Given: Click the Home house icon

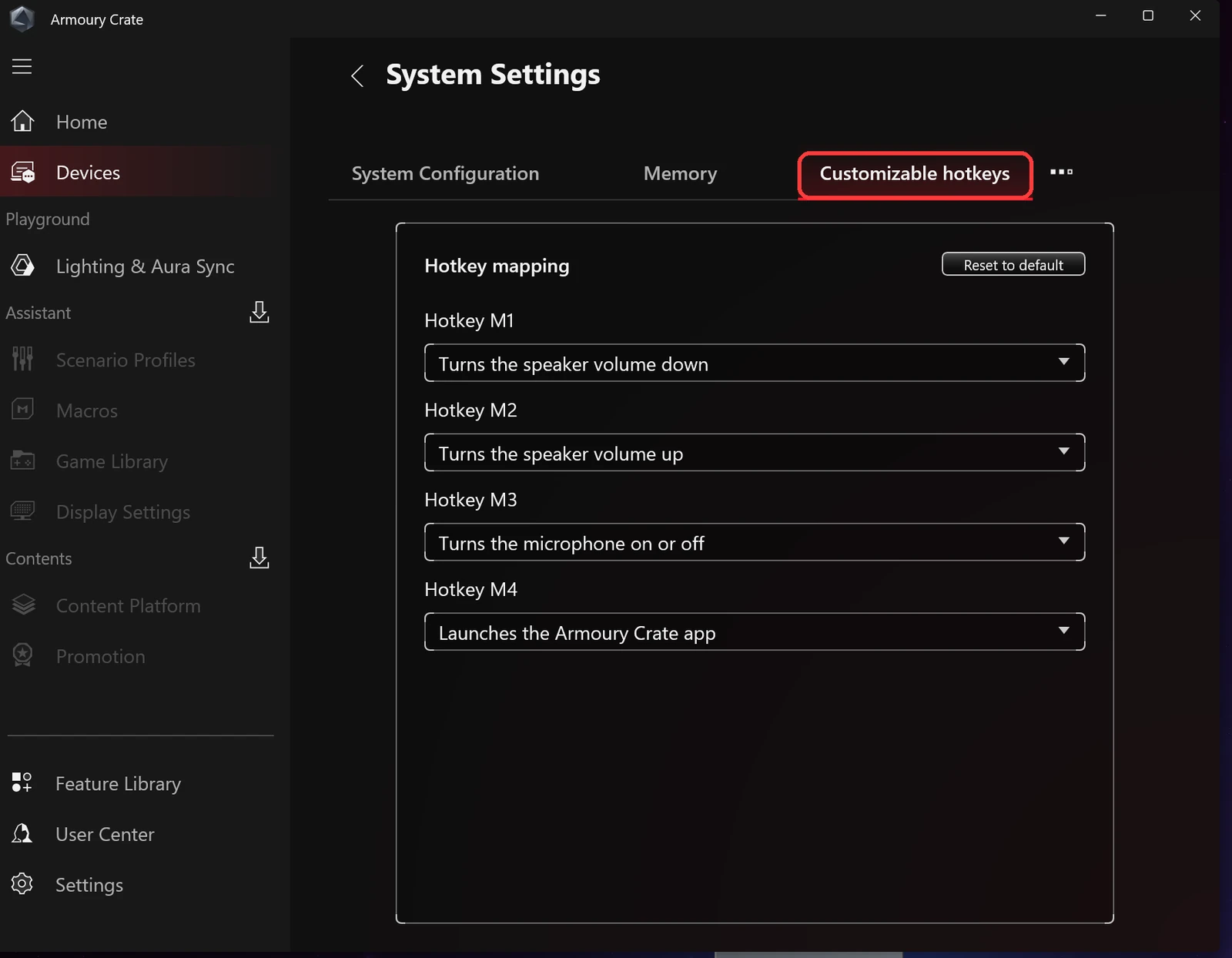Looking at the screenshot, I should [x=22, y=121].
